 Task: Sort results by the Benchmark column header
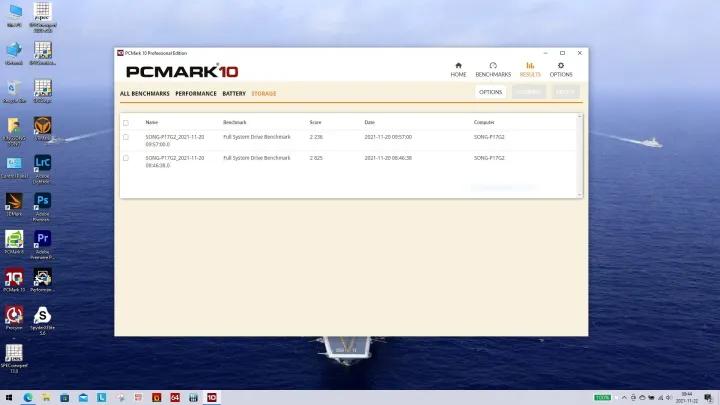click(235, 122)
